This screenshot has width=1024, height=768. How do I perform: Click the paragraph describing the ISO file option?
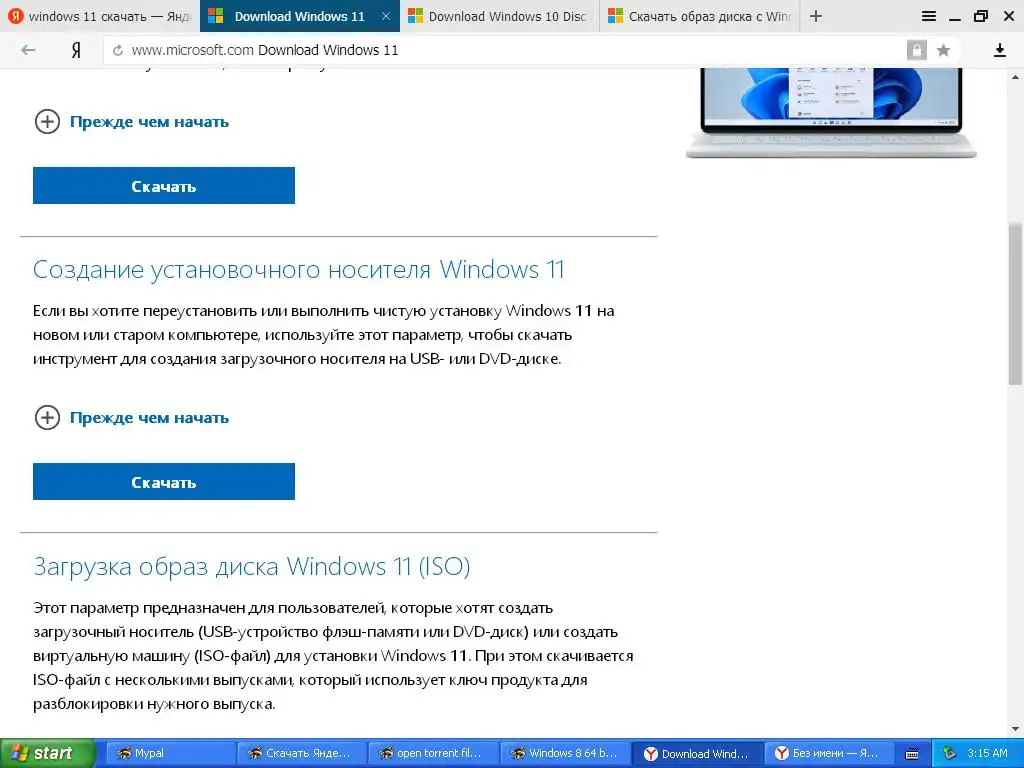click(333, 656)
